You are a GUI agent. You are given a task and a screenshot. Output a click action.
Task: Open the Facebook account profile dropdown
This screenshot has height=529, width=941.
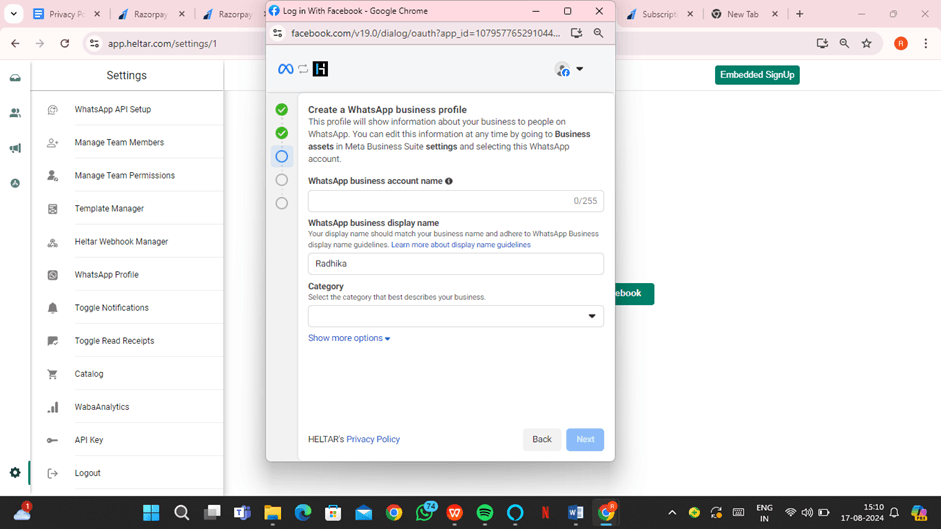(569, 69)
